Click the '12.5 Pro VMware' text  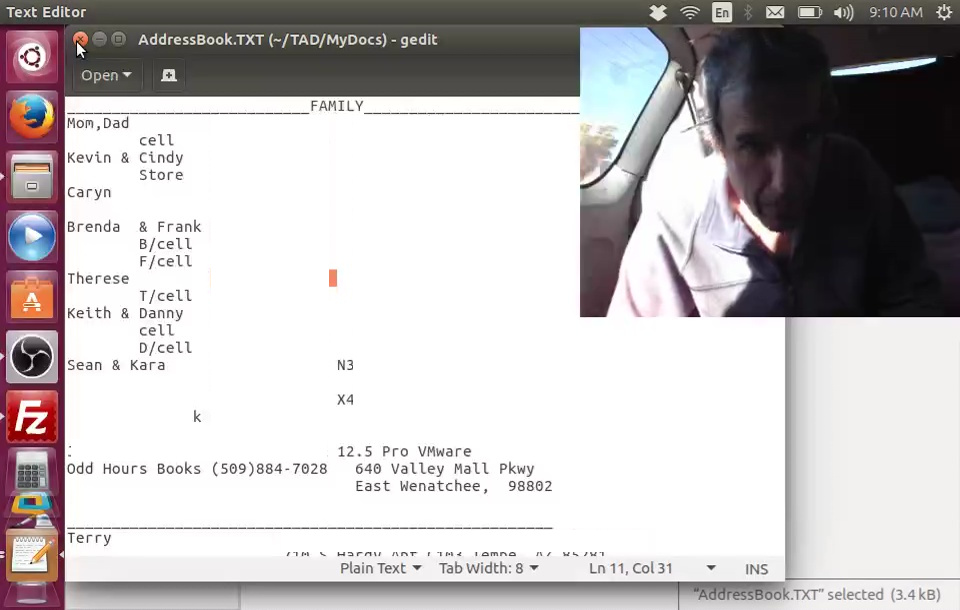tap(404, 451)
